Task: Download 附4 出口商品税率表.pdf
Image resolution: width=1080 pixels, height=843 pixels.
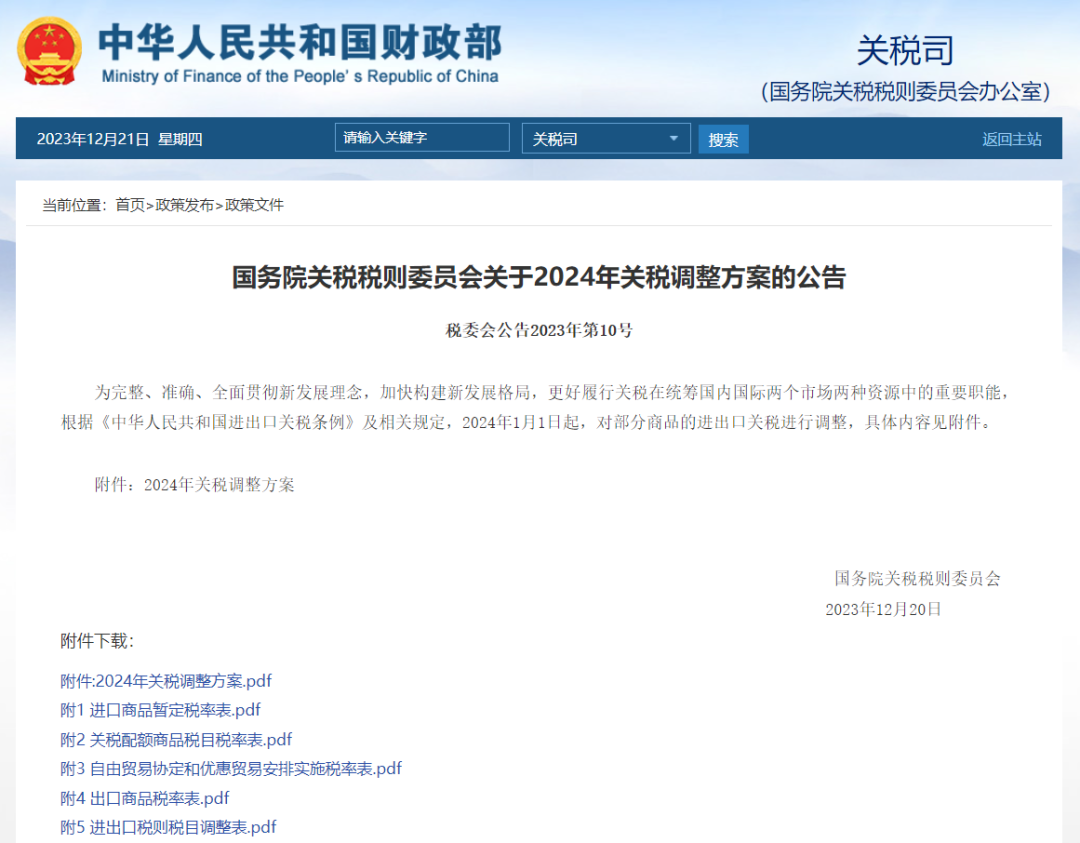Action: 145,798
